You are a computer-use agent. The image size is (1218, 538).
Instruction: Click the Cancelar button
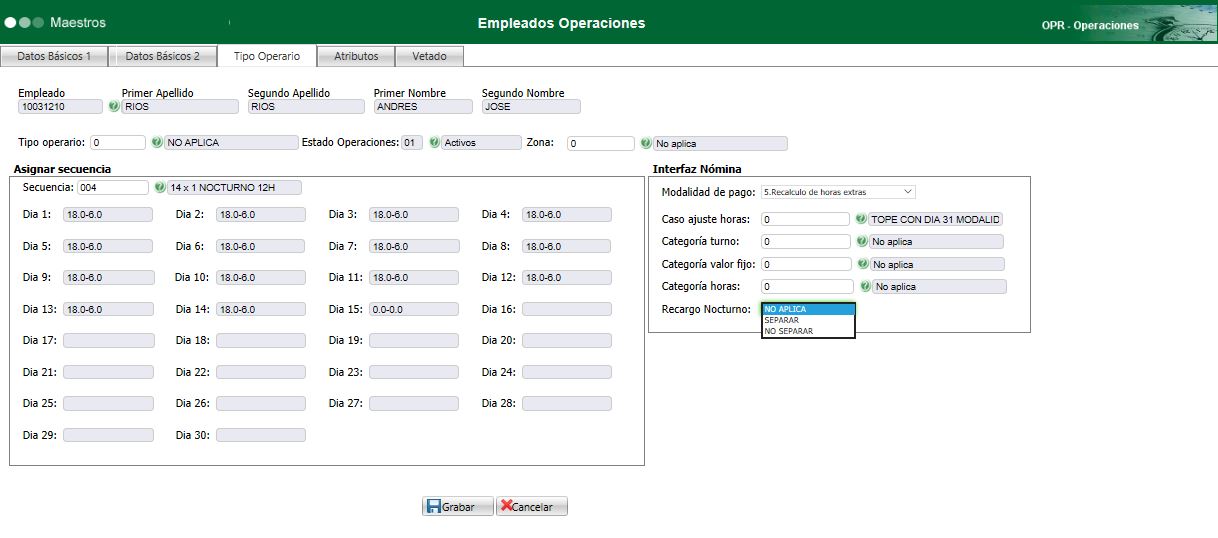pos(531,506)
